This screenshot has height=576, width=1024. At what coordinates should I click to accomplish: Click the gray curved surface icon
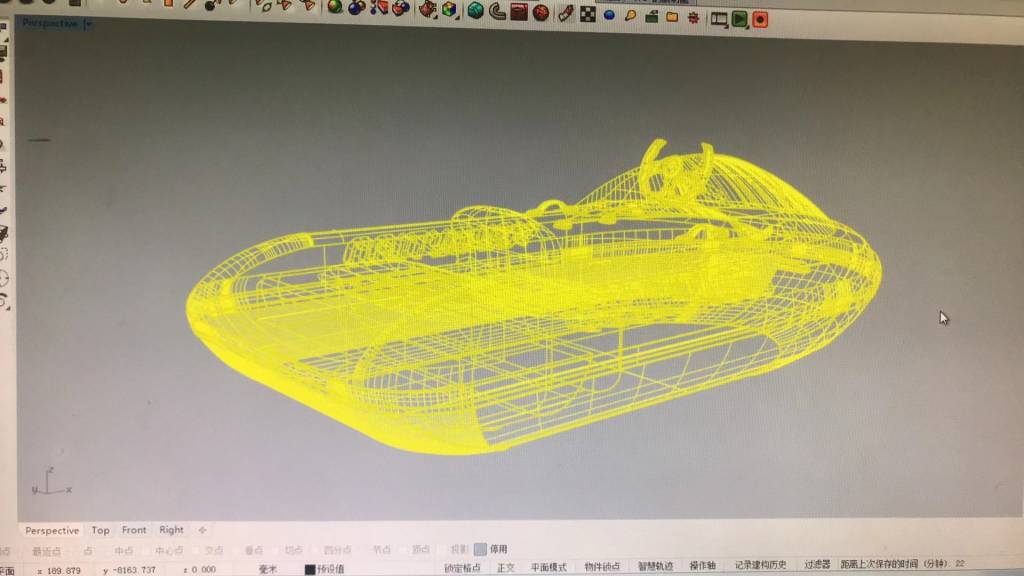pos(497,11)
